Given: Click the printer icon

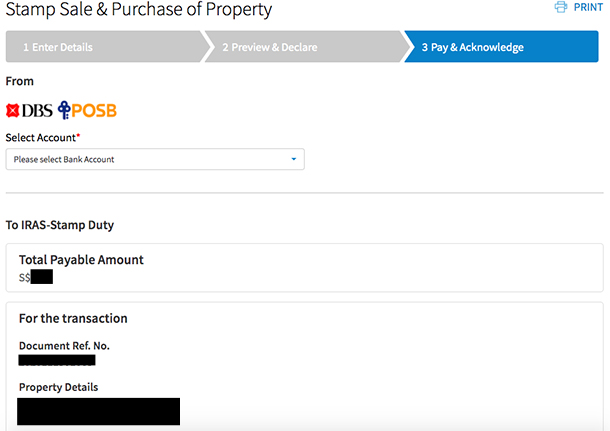Looking at the screenshot, I should [x=561, y=7].
